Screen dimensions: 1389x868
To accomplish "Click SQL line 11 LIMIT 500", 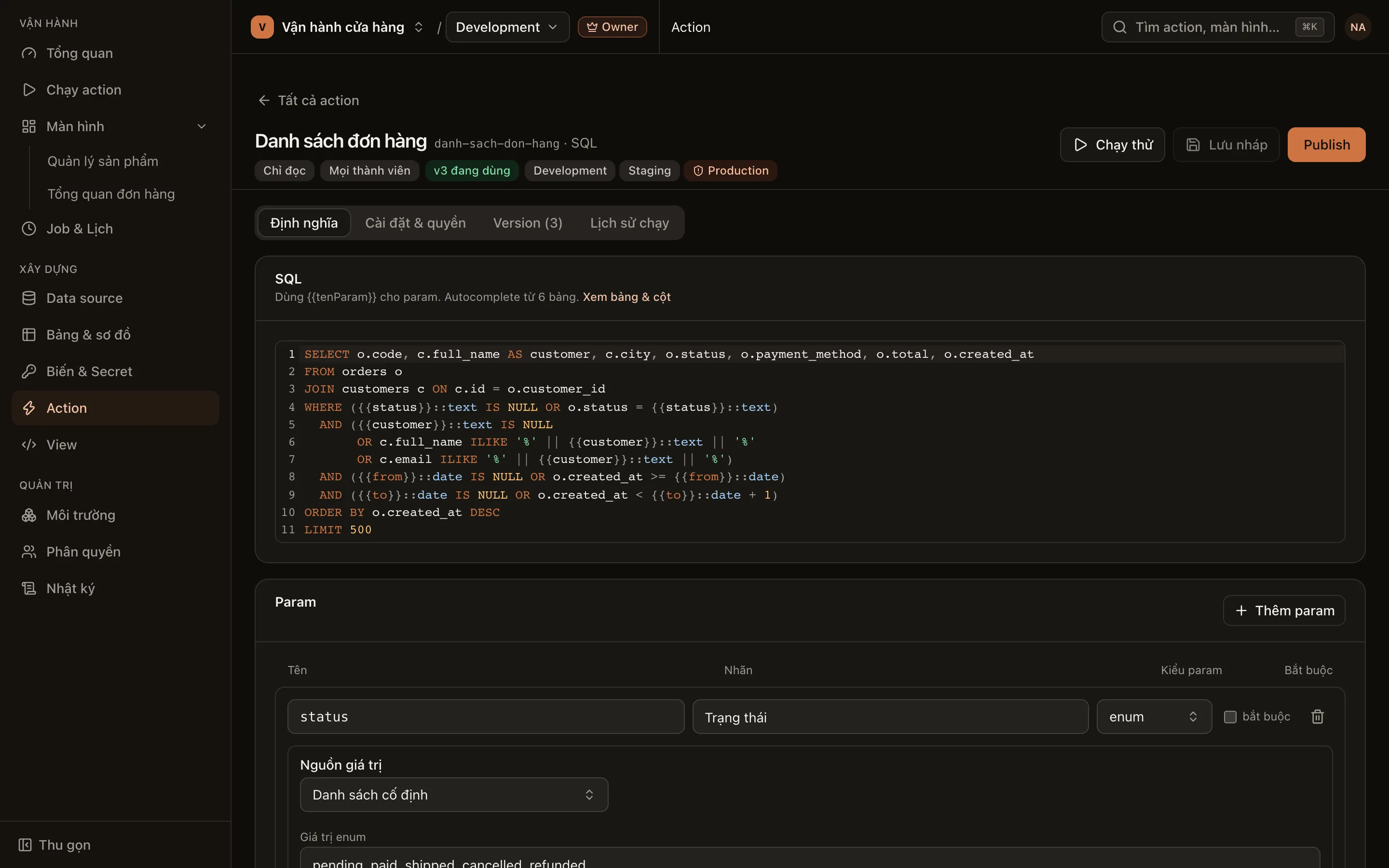I will click(338, 530).
